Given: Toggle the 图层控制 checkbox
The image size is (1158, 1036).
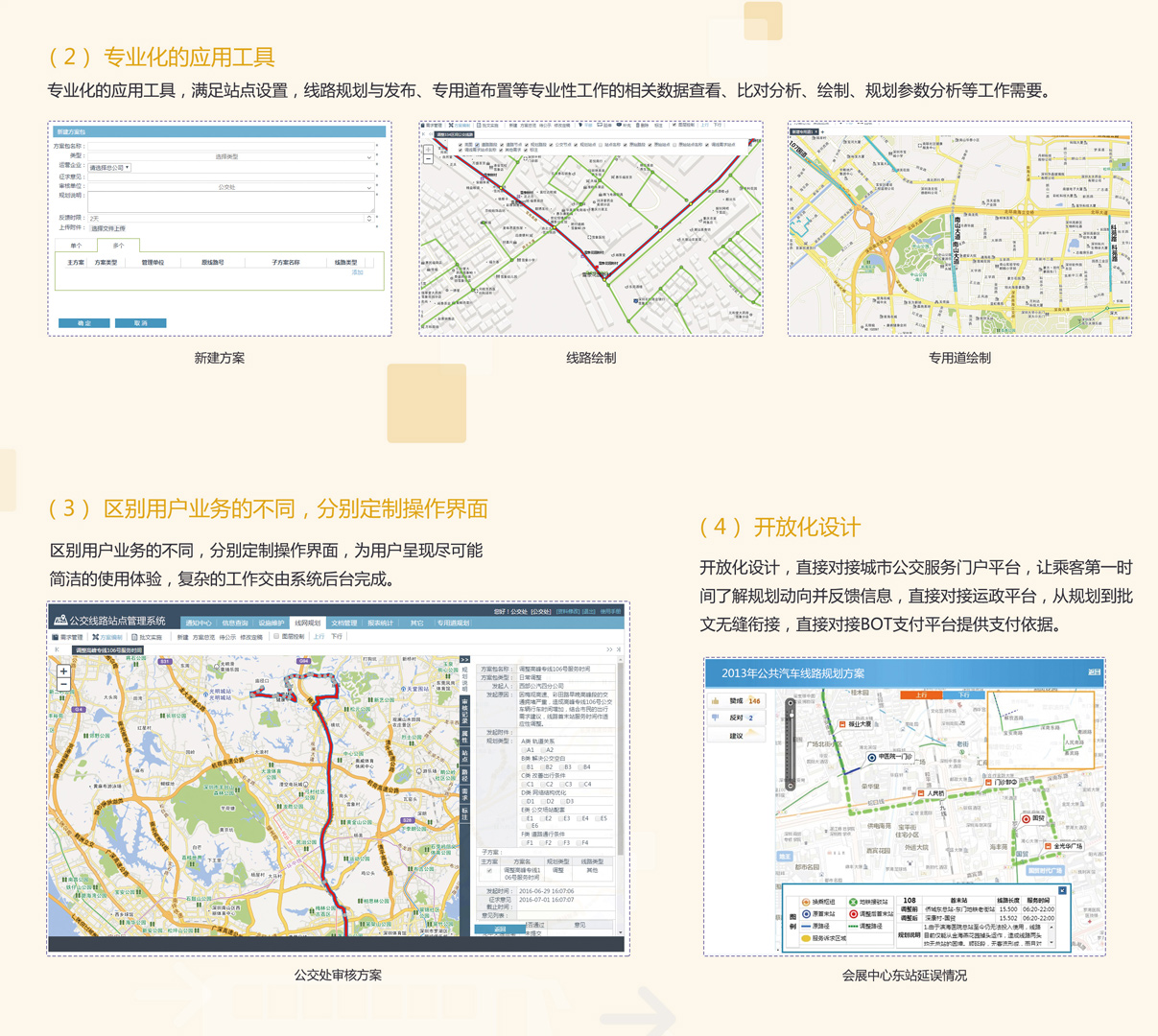Looking at the screenshot, I should point(276,636).
